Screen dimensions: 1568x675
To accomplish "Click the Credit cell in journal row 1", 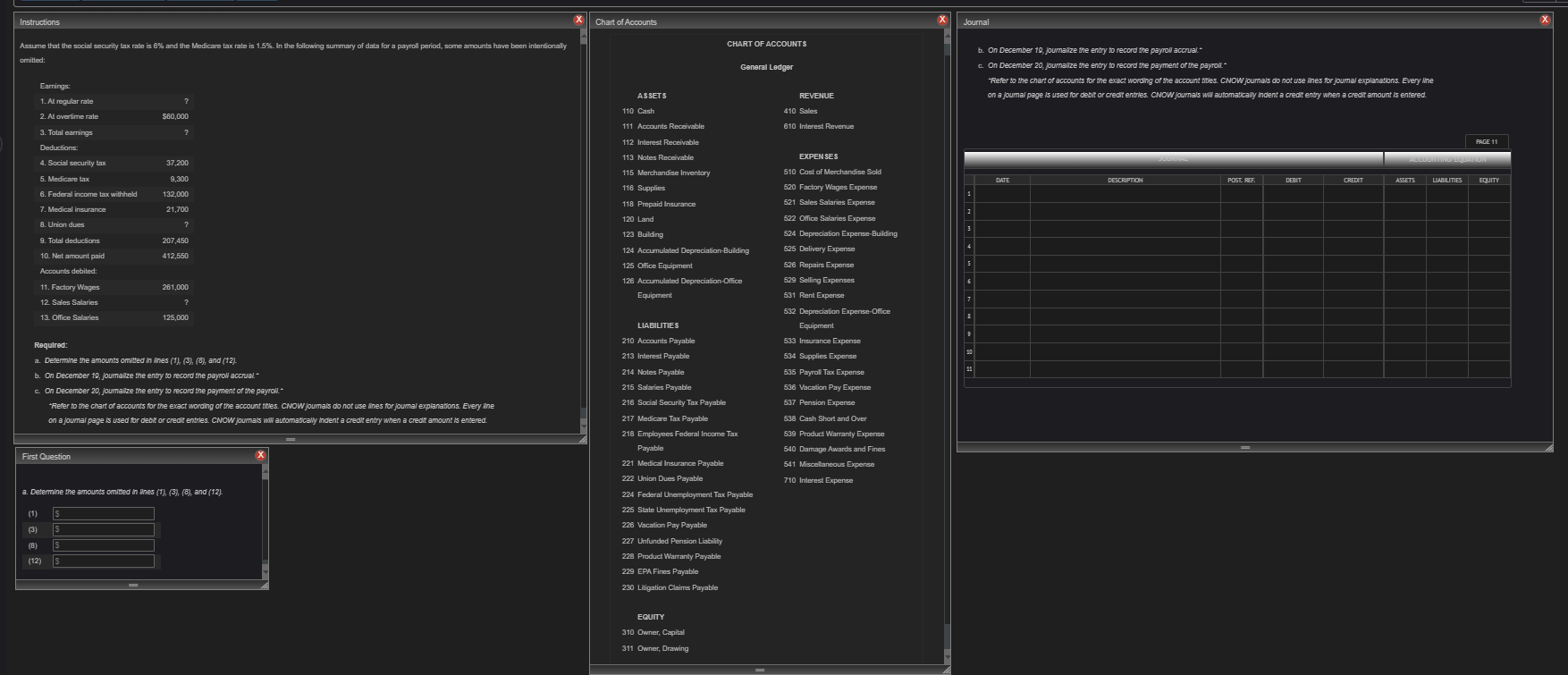I will [1353, 194].
